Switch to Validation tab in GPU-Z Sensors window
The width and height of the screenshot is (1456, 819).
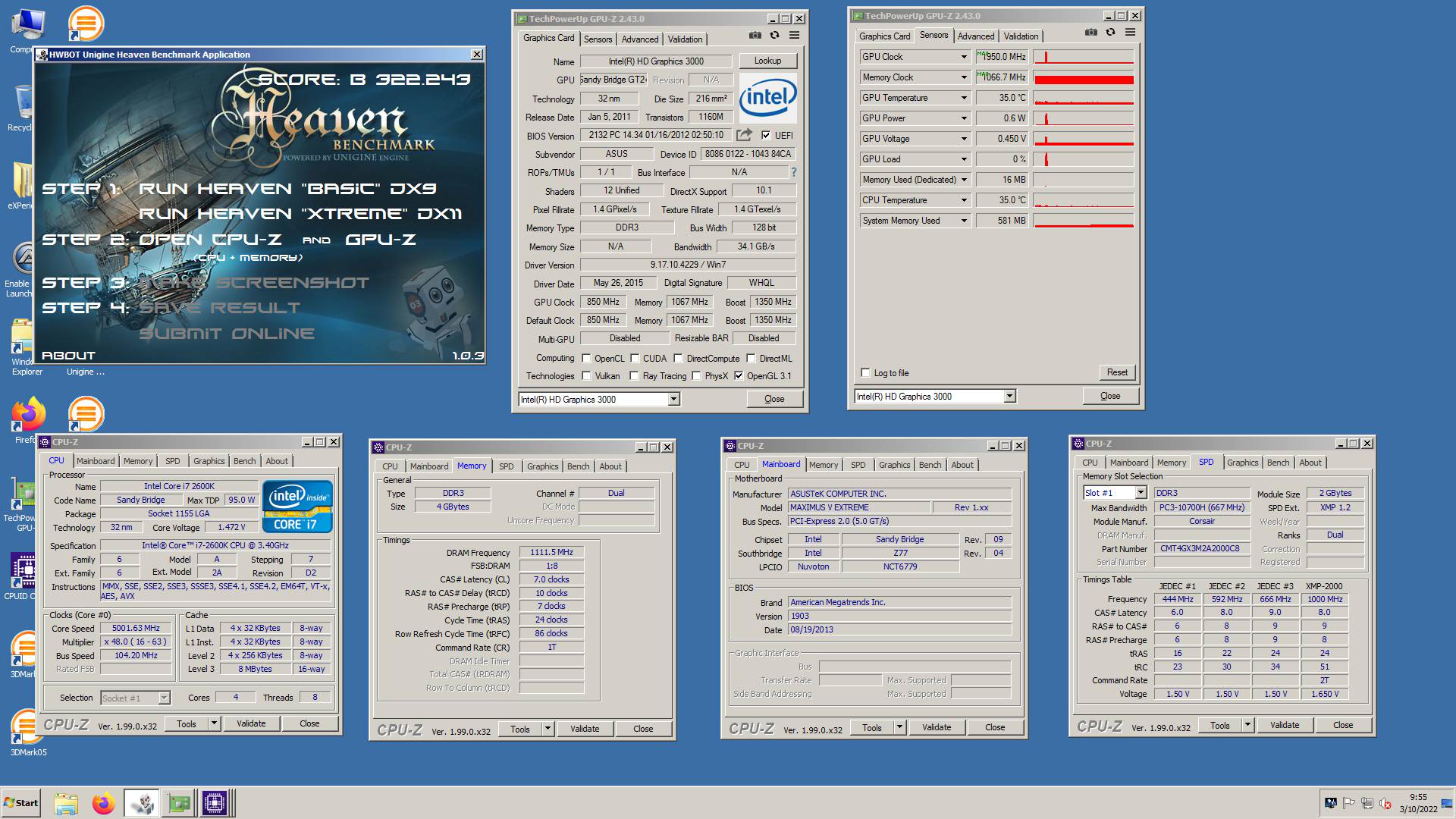pyautogui.click(x=1021, y=36)
